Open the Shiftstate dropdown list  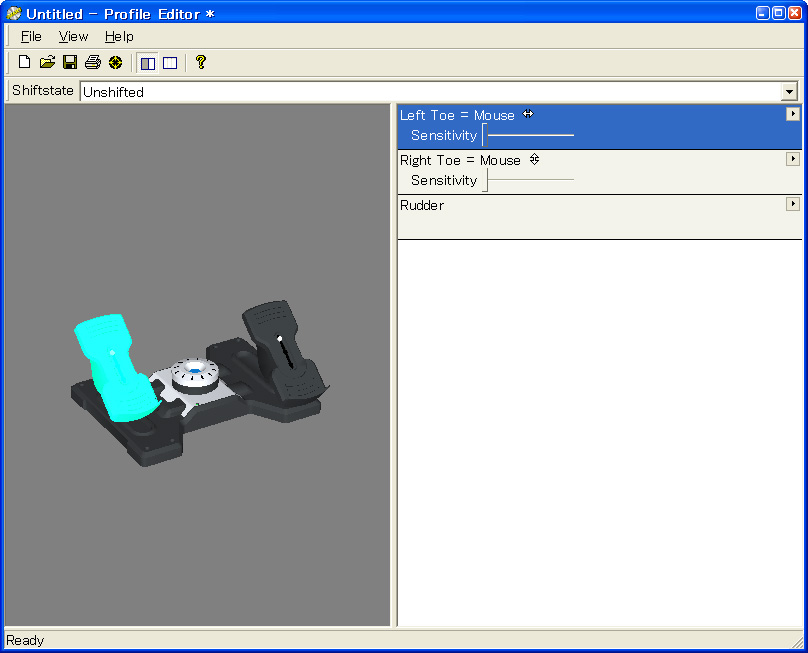click(789, 92)
